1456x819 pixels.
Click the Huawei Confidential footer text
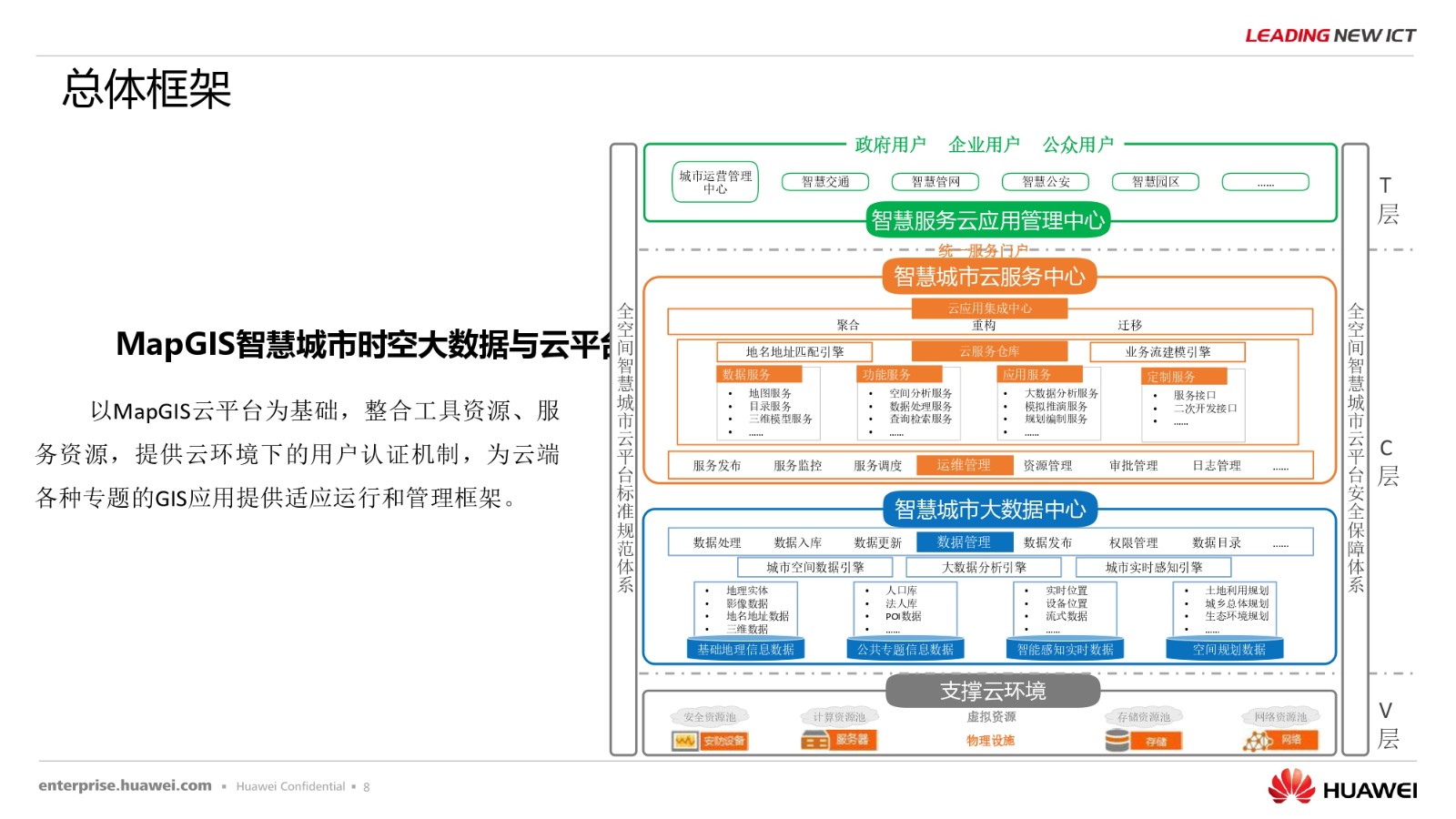tap(290, 786)
